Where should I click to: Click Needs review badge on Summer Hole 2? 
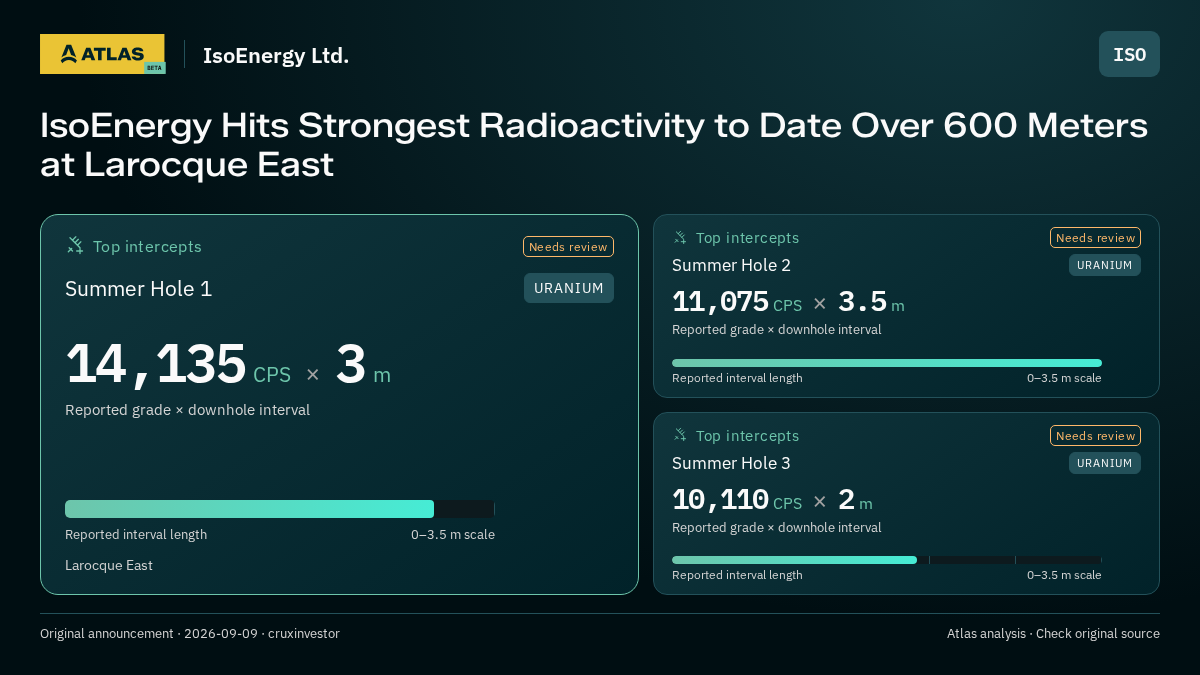click(1095, 237)
